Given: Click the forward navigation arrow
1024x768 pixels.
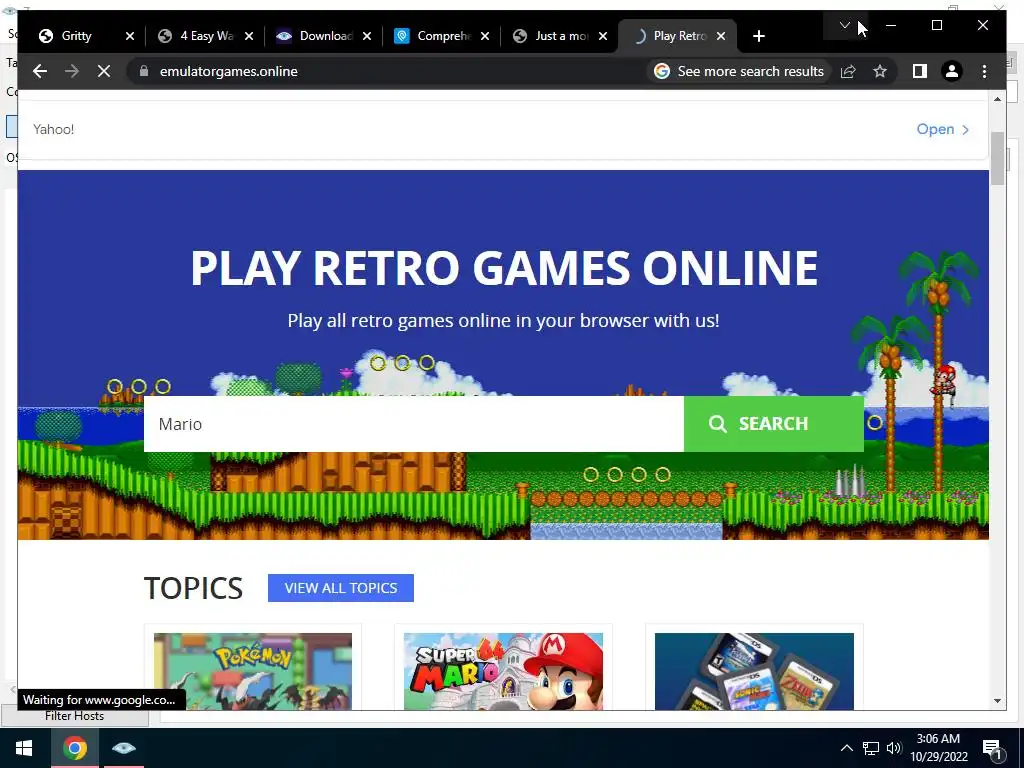Looking at the screenshot, I should click(x=72, y=71).
